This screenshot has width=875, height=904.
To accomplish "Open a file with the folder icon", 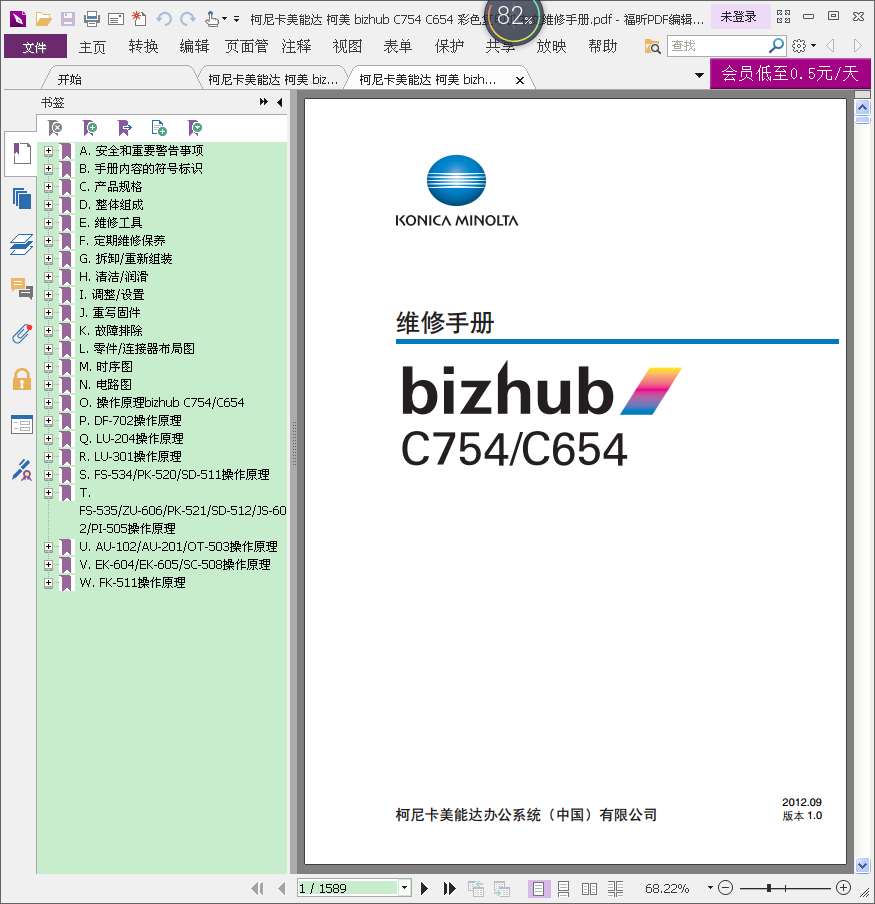I will coord(43,19).
